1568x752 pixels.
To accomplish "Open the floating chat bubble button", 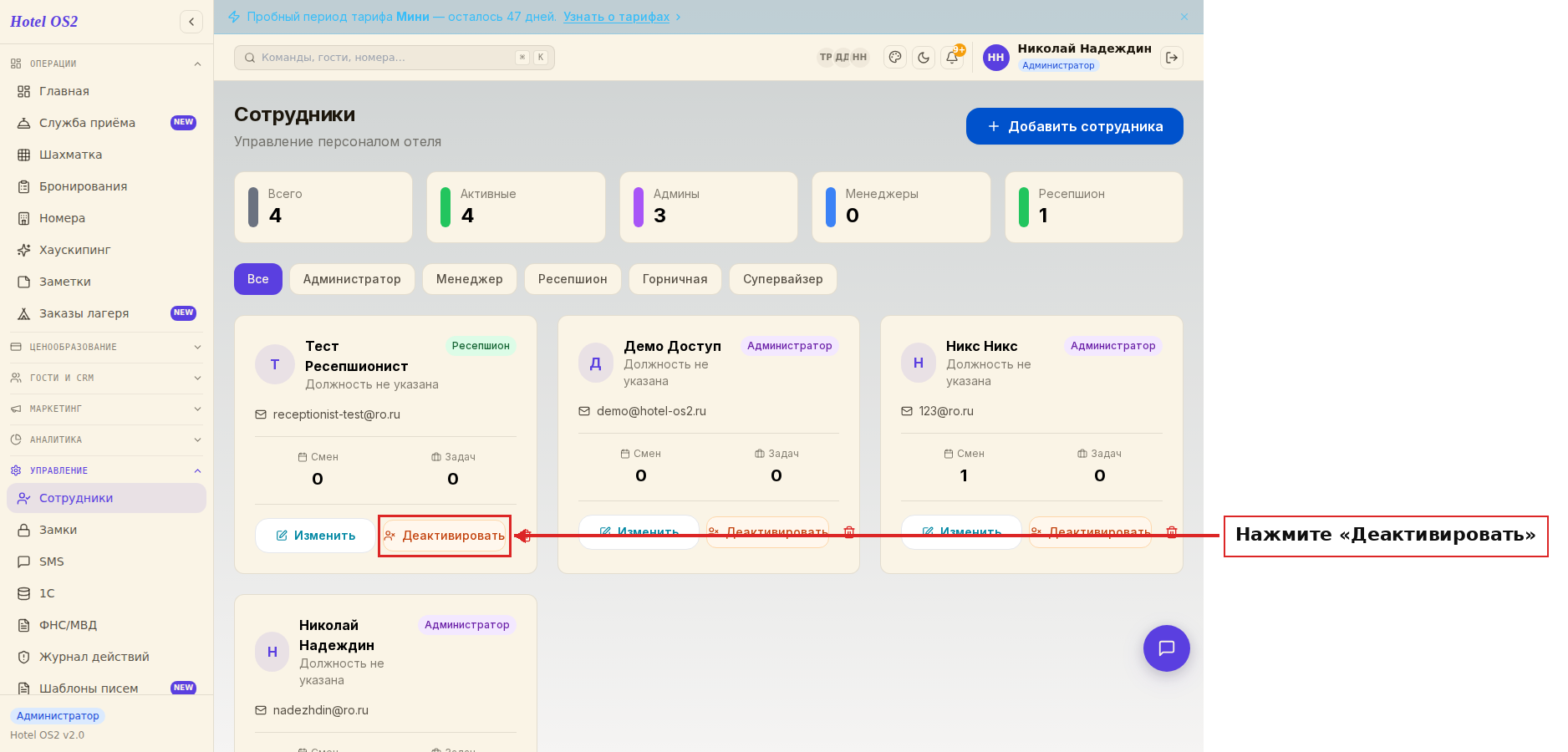I will tap(1167, 648).
